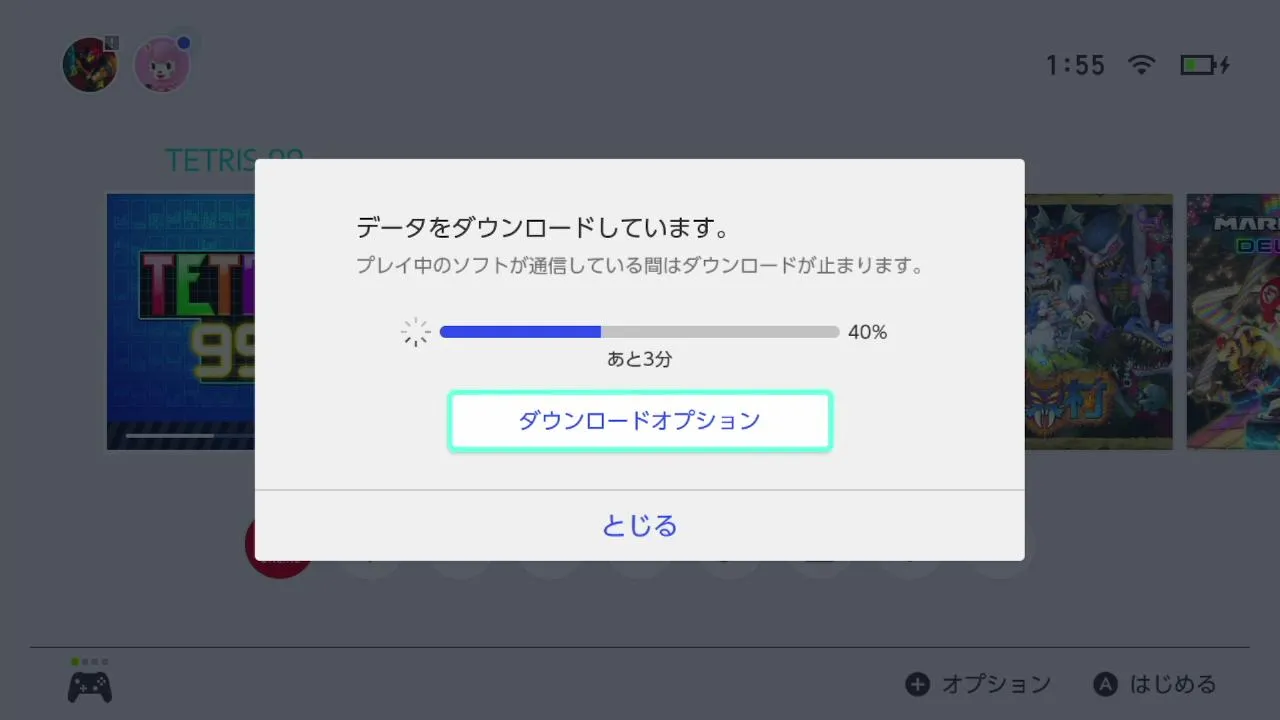
Task: Click the TETRIS 99 title label
Action: coord(210,160)
